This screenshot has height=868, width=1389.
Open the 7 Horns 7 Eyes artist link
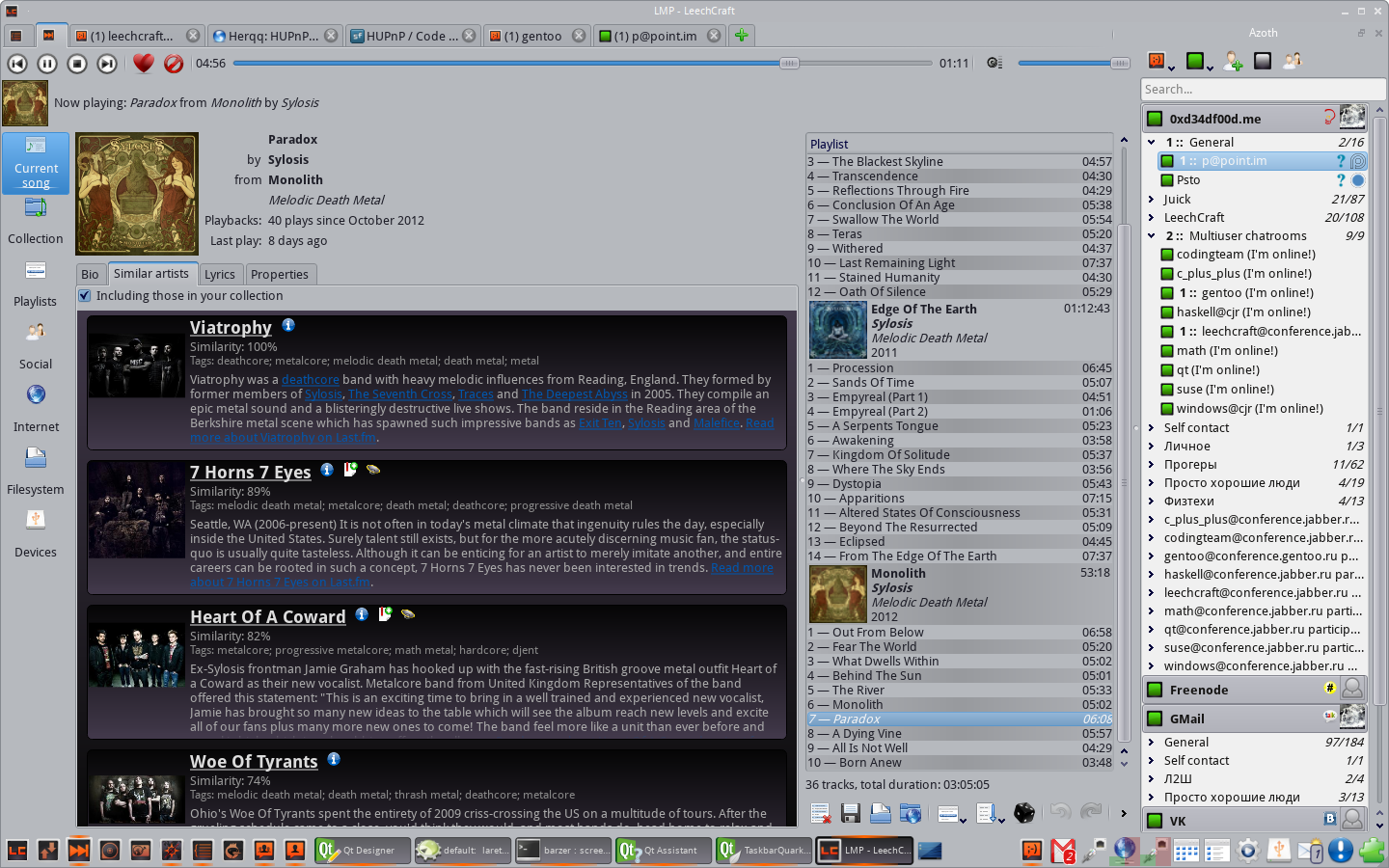click(250, 473)
